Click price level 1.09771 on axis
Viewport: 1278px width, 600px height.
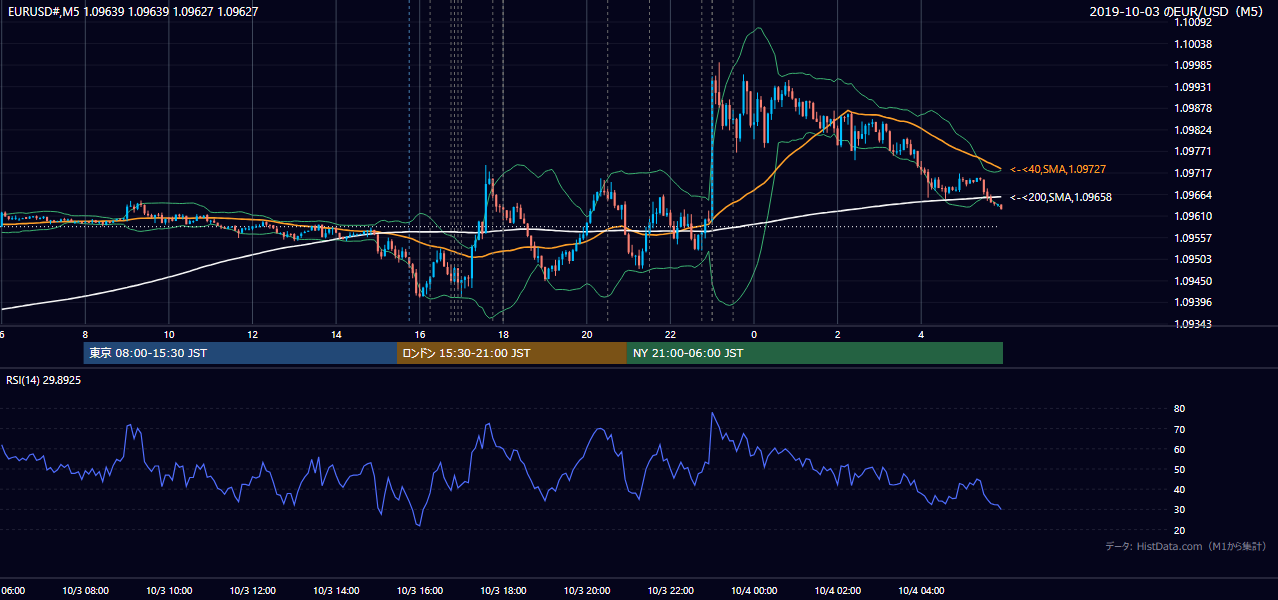coord(1193,151)
